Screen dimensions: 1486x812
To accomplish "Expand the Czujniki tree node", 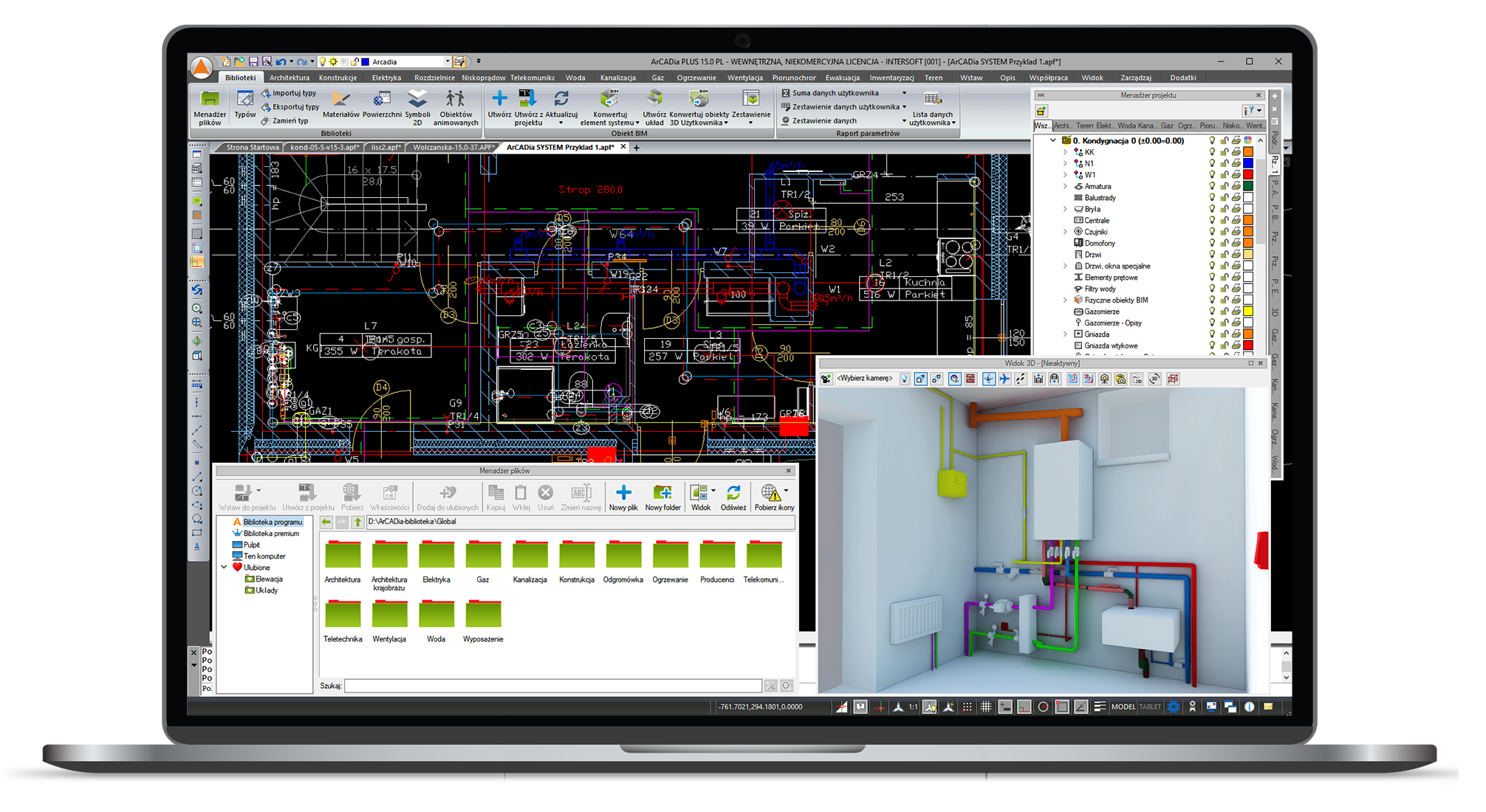I will click(1065, 232).
